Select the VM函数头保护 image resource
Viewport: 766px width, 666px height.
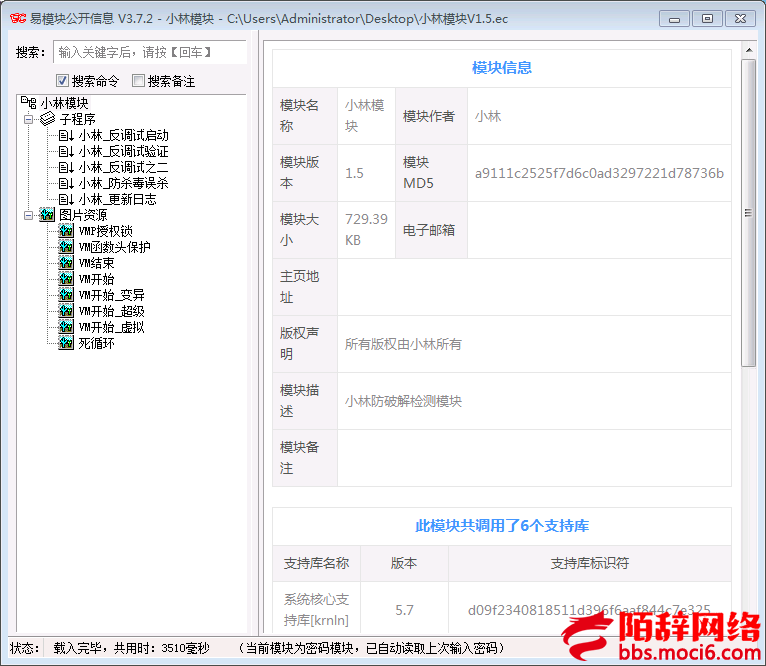tap(114, 247)
